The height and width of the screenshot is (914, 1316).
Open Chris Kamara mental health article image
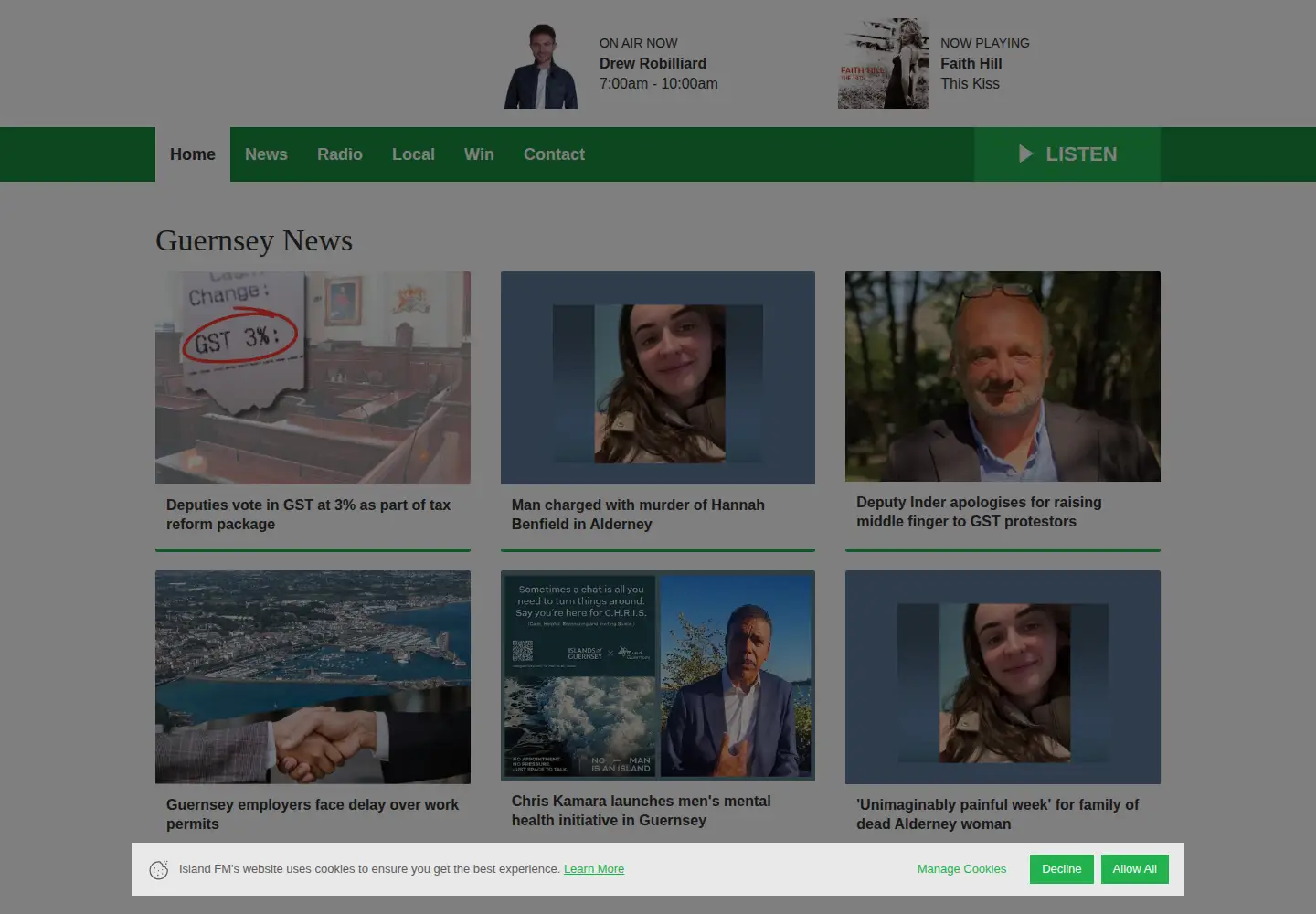pyautogui.click(x=658, y=675)
